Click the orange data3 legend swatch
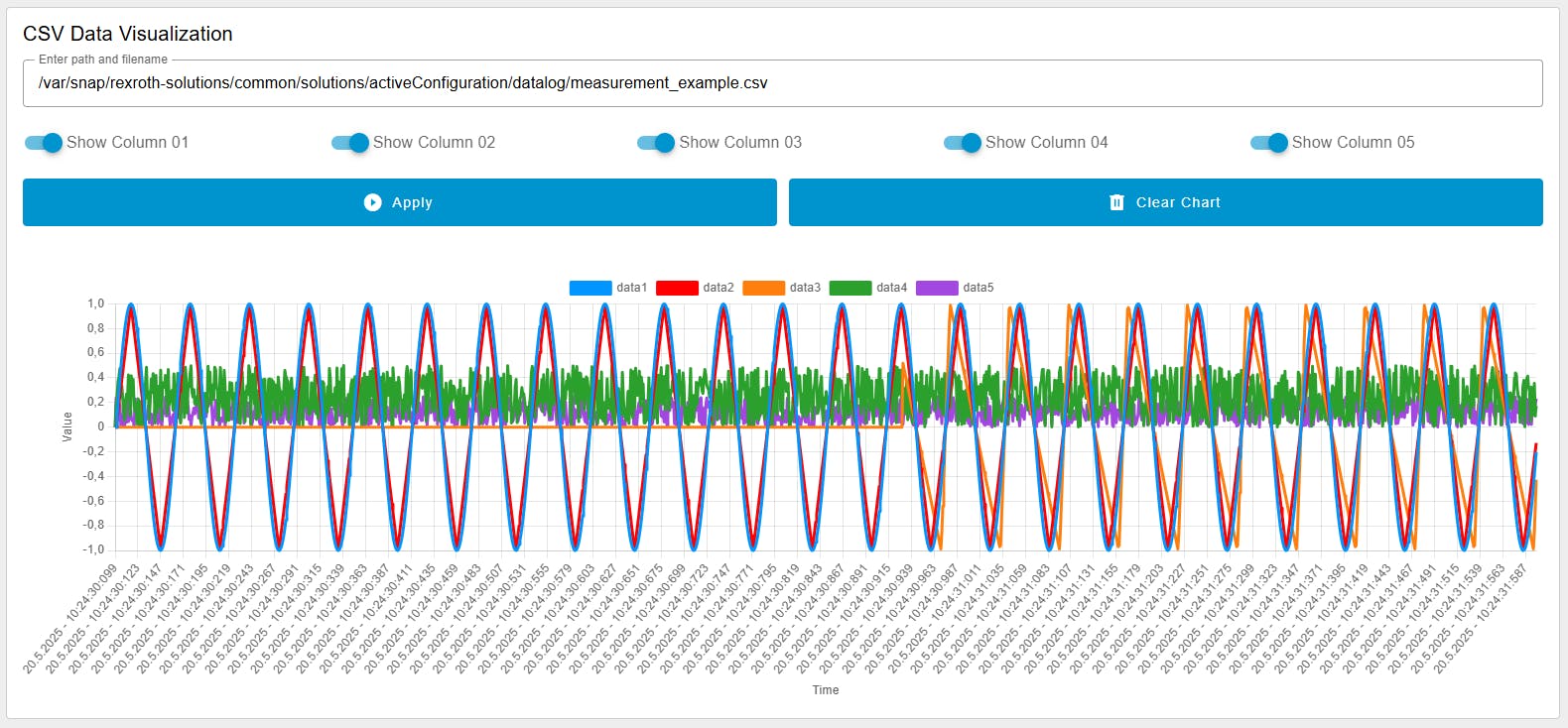Screen dimensions: 1568x728 763,288
